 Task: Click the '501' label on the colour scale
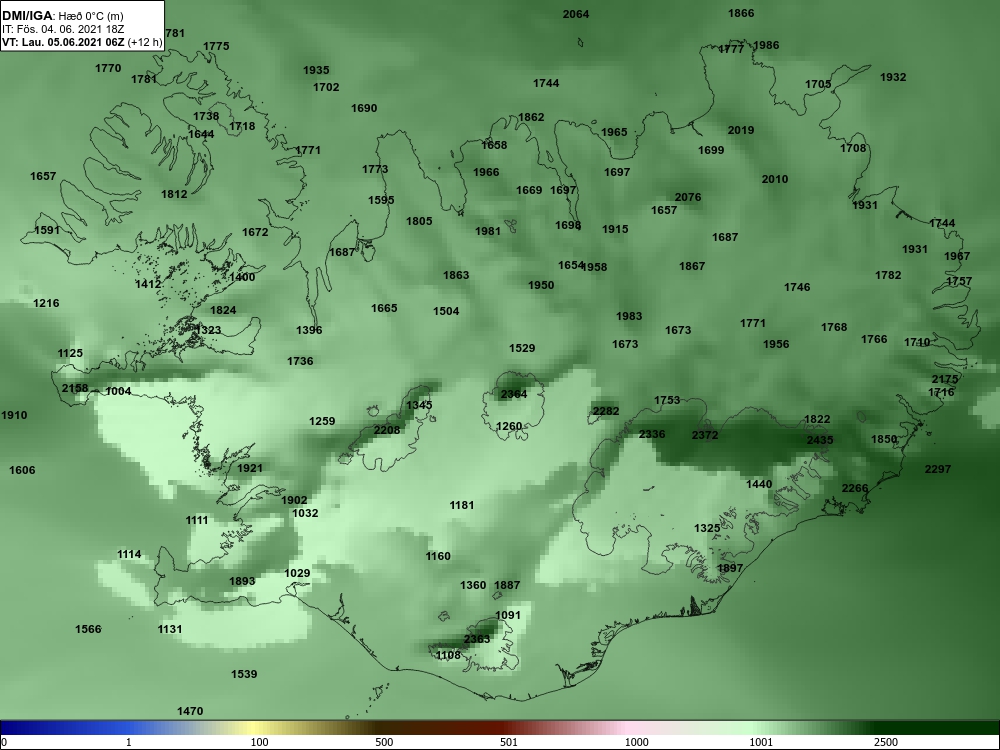[x=510, y=742]
